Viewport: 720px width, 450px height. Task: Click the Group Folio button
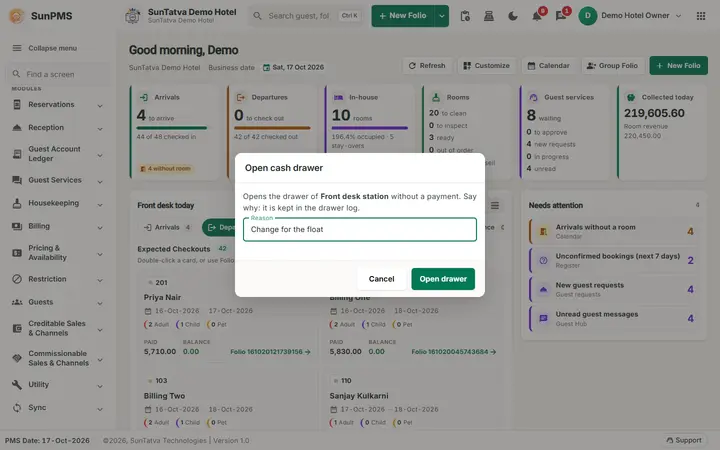tap(613, 66)
